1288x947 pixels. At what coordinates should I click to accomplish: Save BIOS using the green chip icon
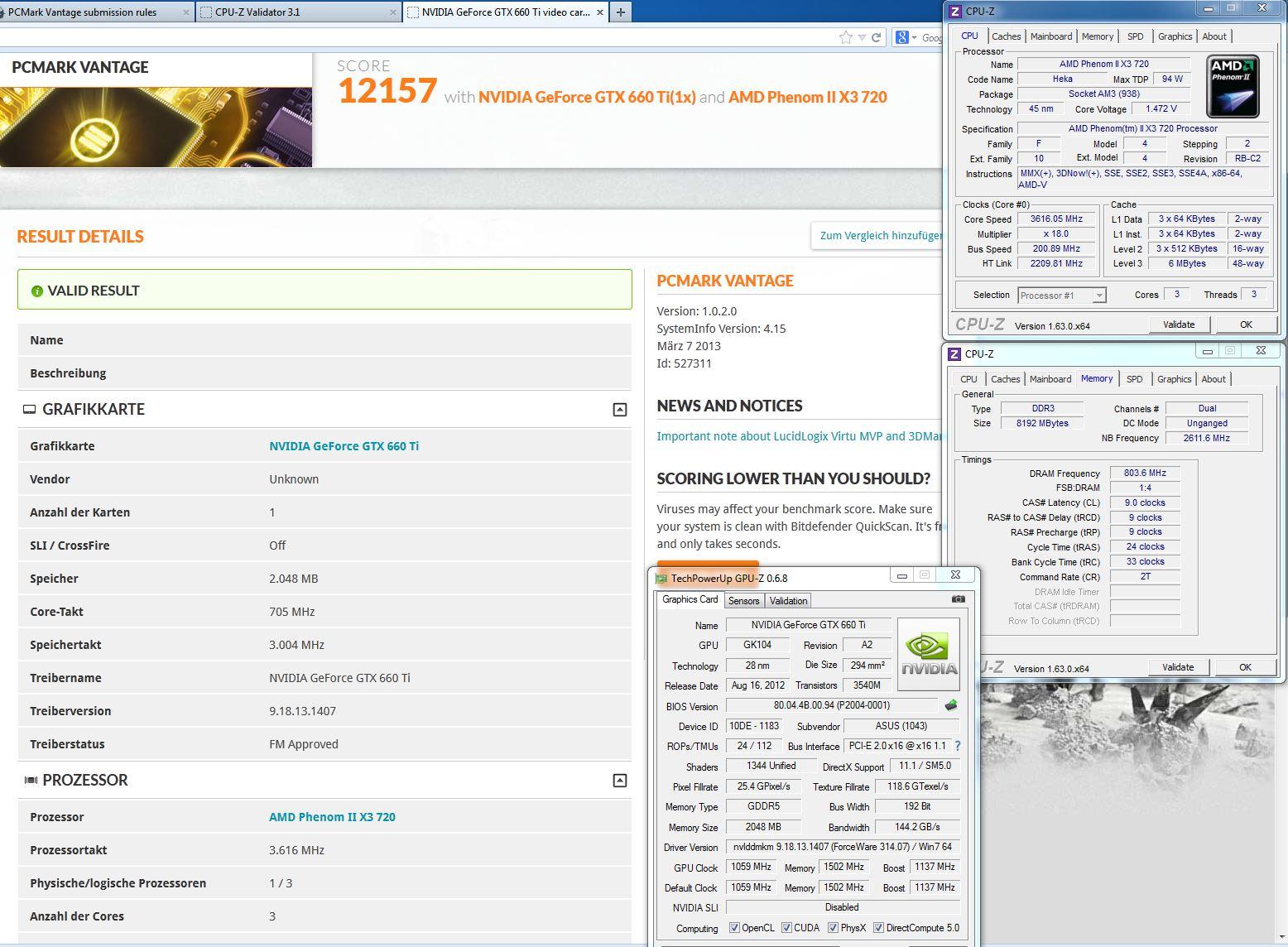click(951, 705)
